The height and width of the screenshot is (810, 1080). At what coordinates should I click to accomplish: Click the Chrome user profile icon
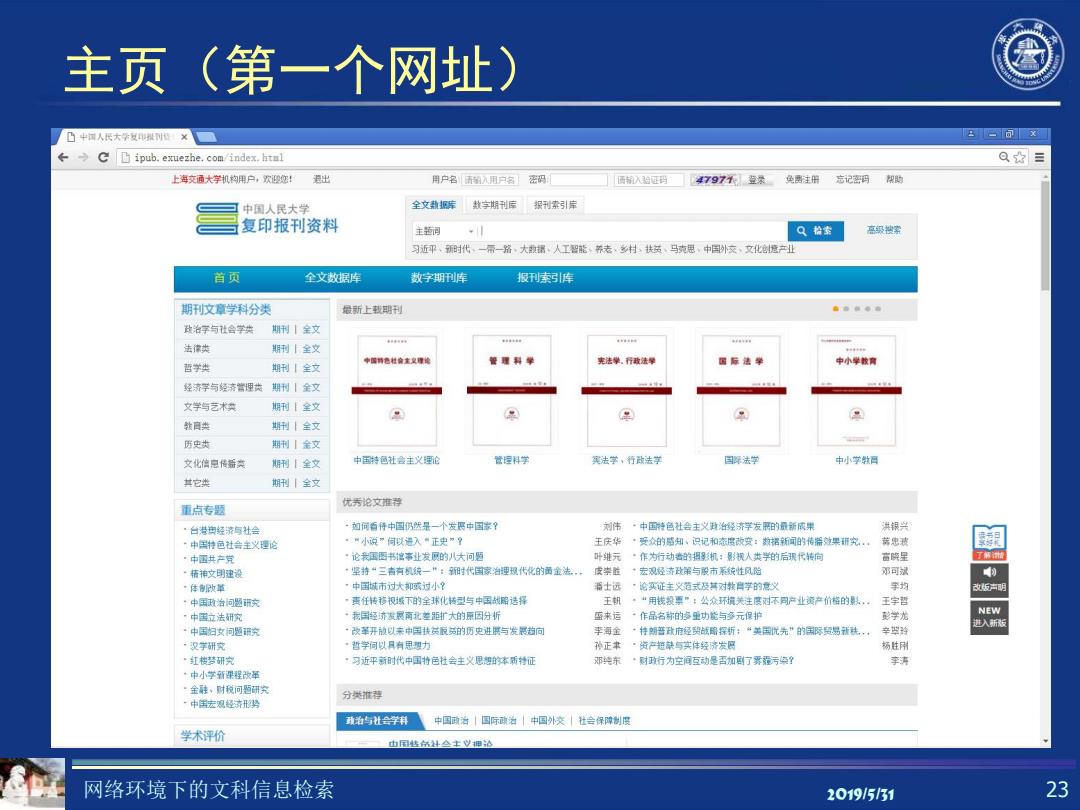971,134
